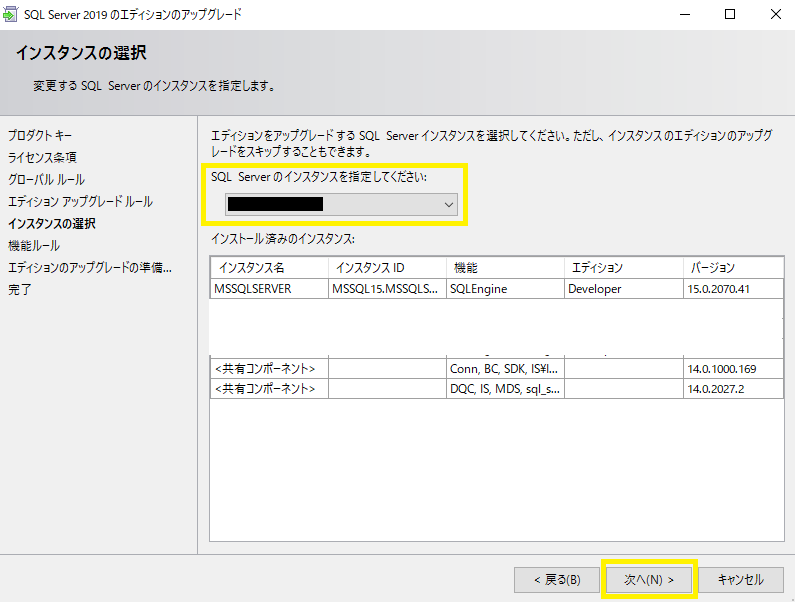The image size is (795, 602).
Task: Click 機能 column header
Action: pyautogui.click(x=505, y=268)
